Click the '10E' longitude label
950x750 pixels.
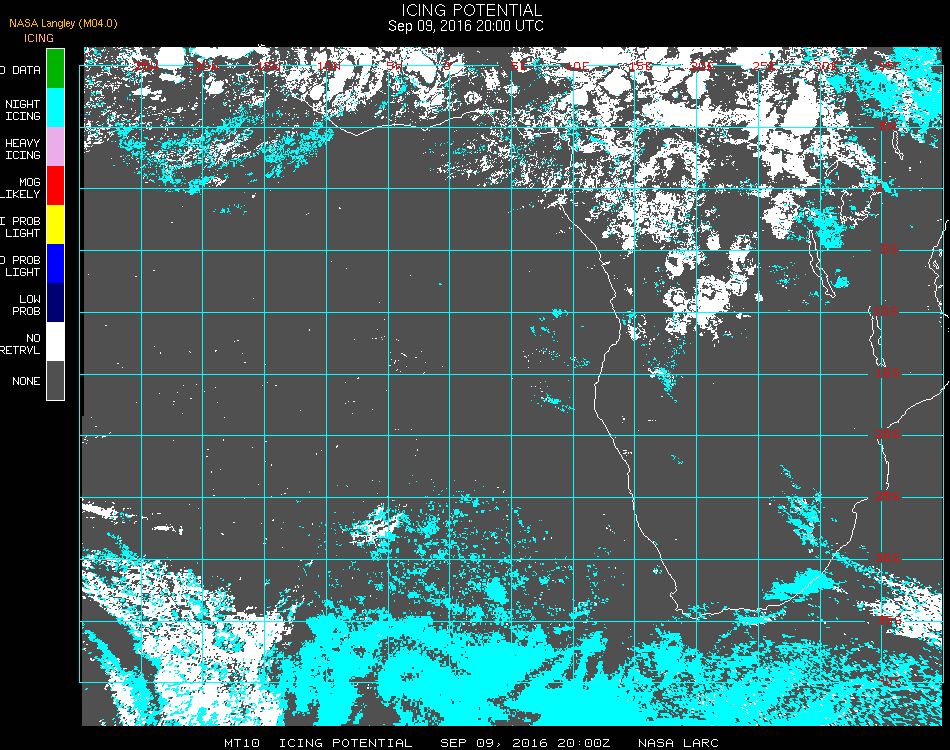[x=577, y=66]
